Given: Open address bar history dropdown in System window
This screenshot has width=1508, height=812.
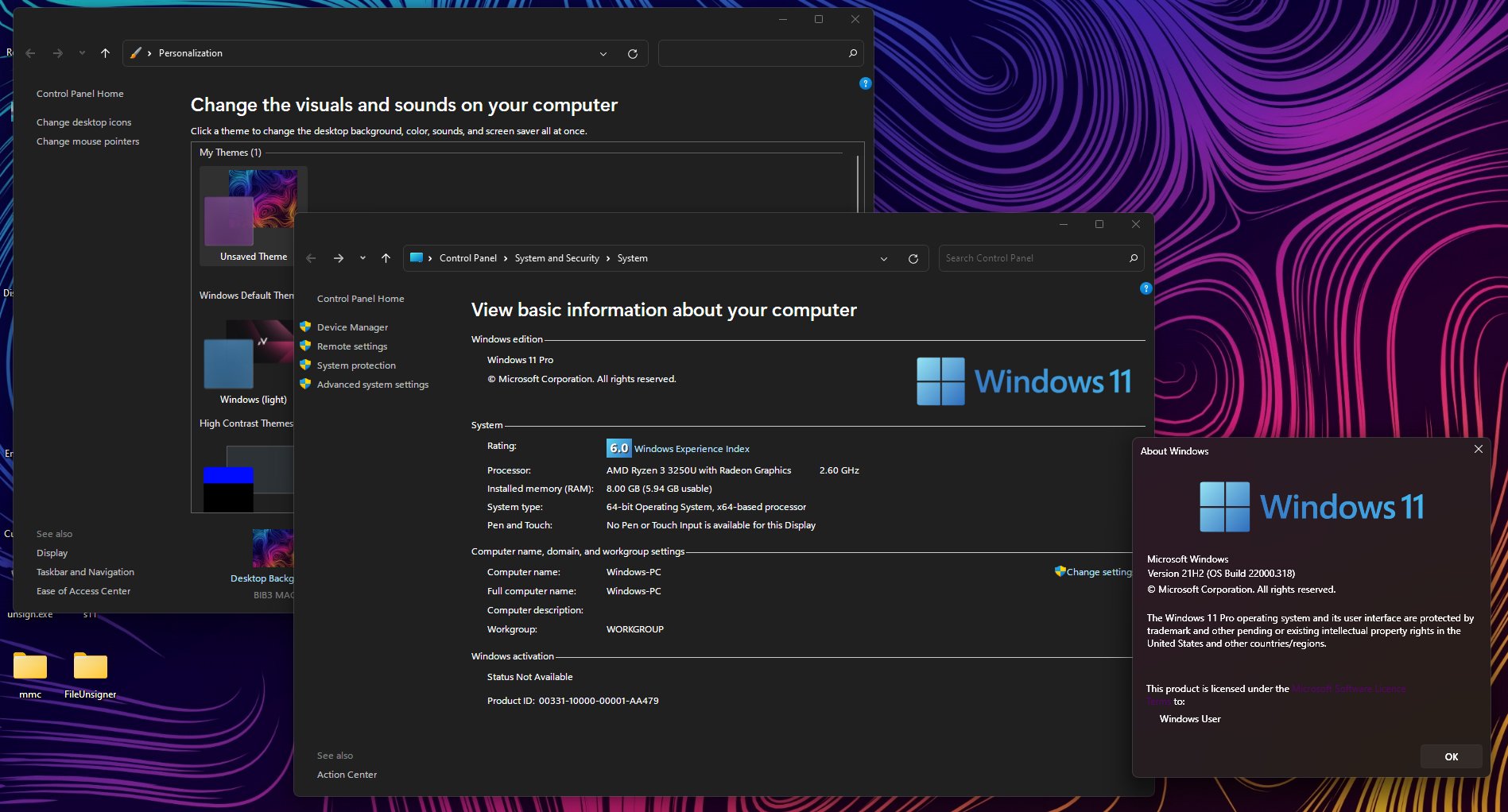Looking at the screenshot, I should coord(884,259).
